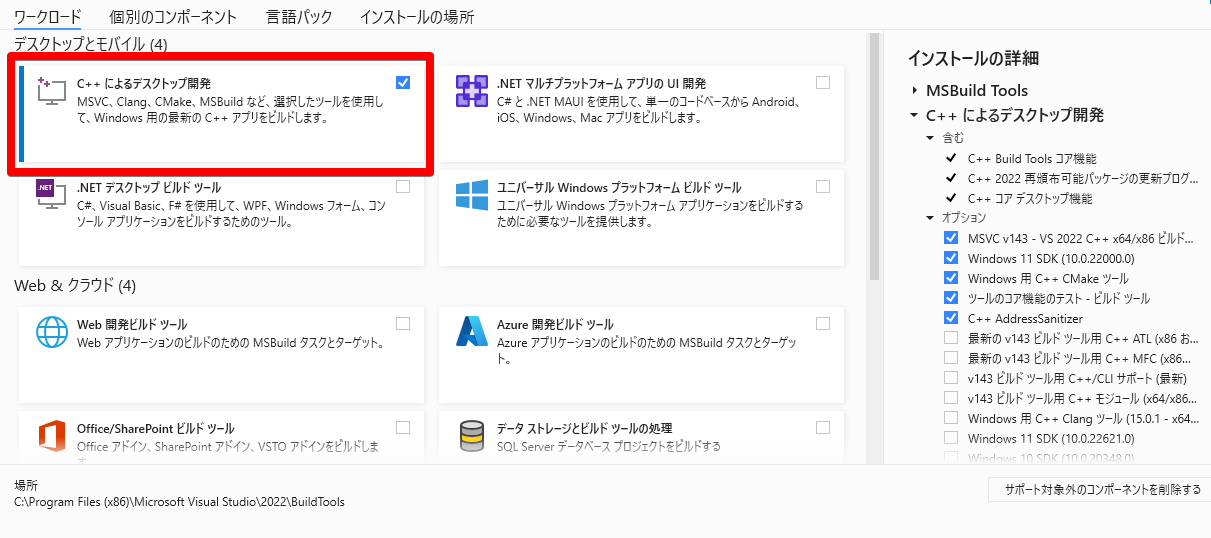Open the 個別のコンポーネント tab
This screenshot has width=1211, height=538.
click(x=173, y=16)
